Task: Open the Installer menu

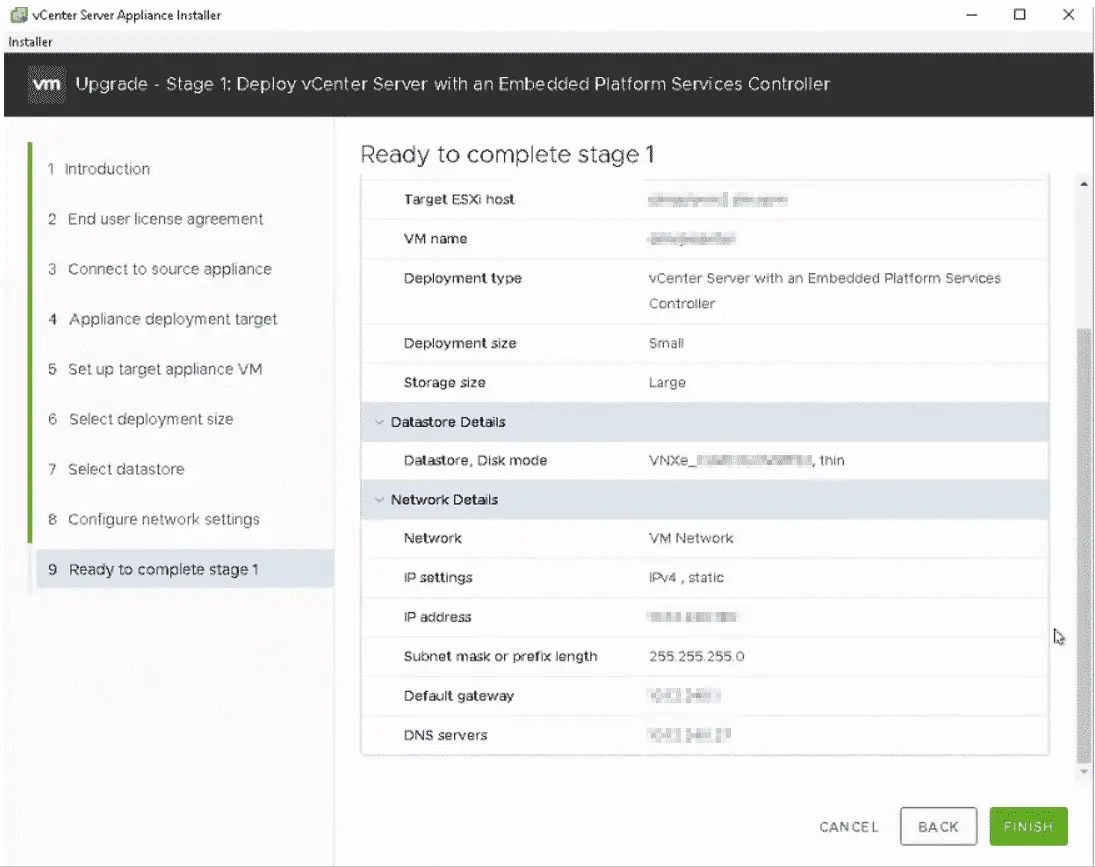Action: [x=30, y=42]
